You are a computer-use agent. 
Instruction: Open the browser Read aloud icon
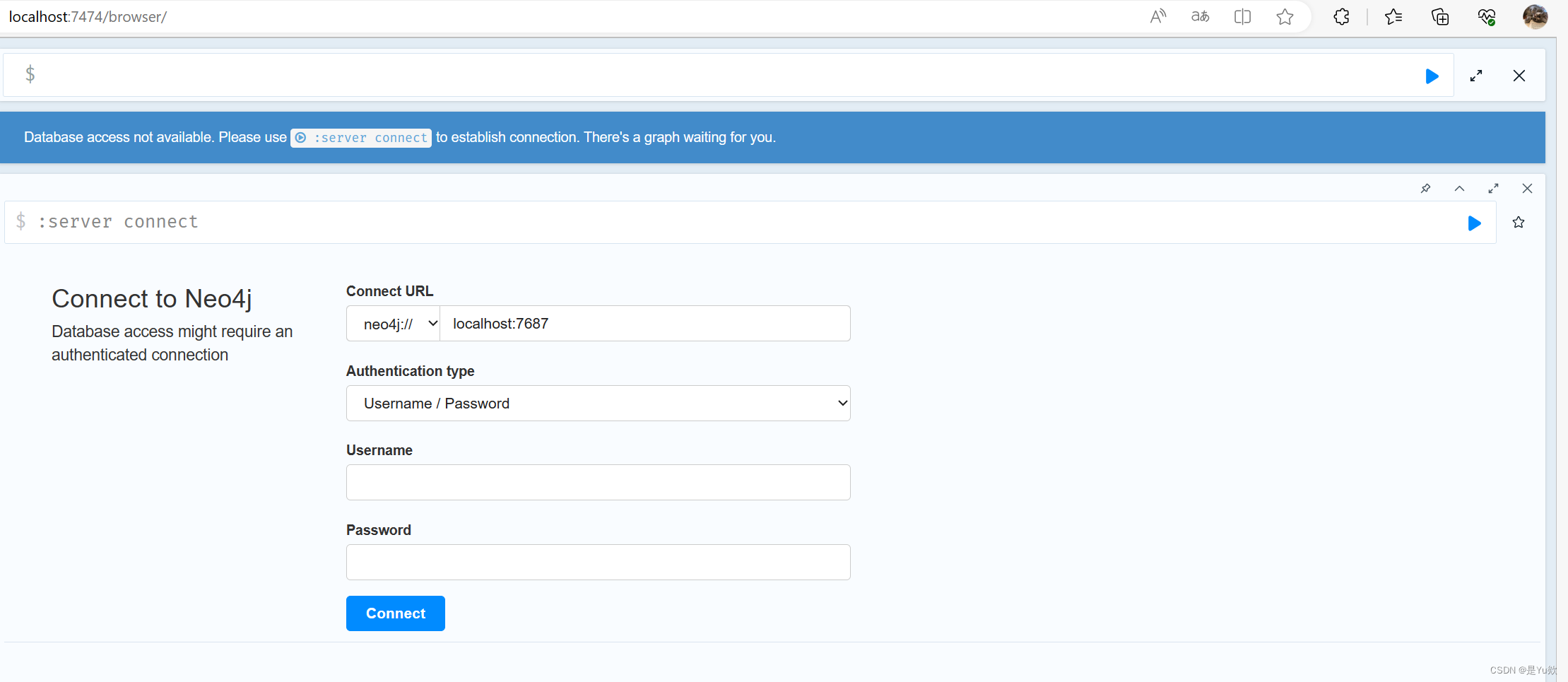(1157, 16)
